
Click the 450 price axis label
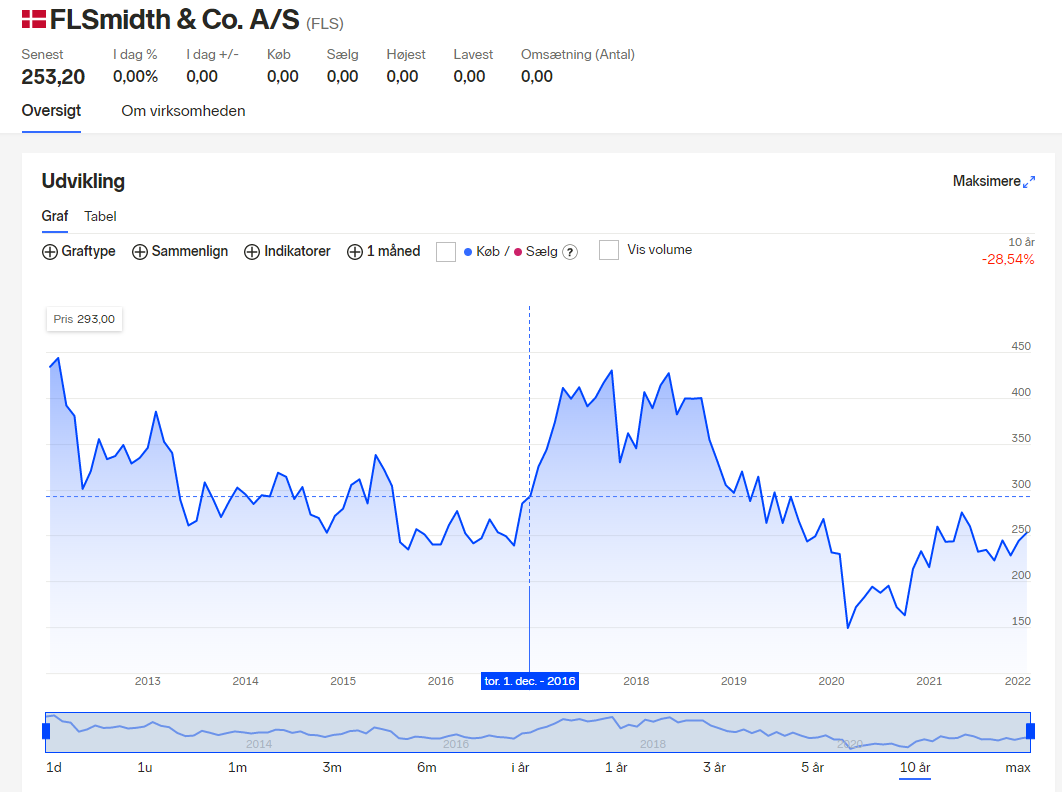click(x=1021, y=346)
